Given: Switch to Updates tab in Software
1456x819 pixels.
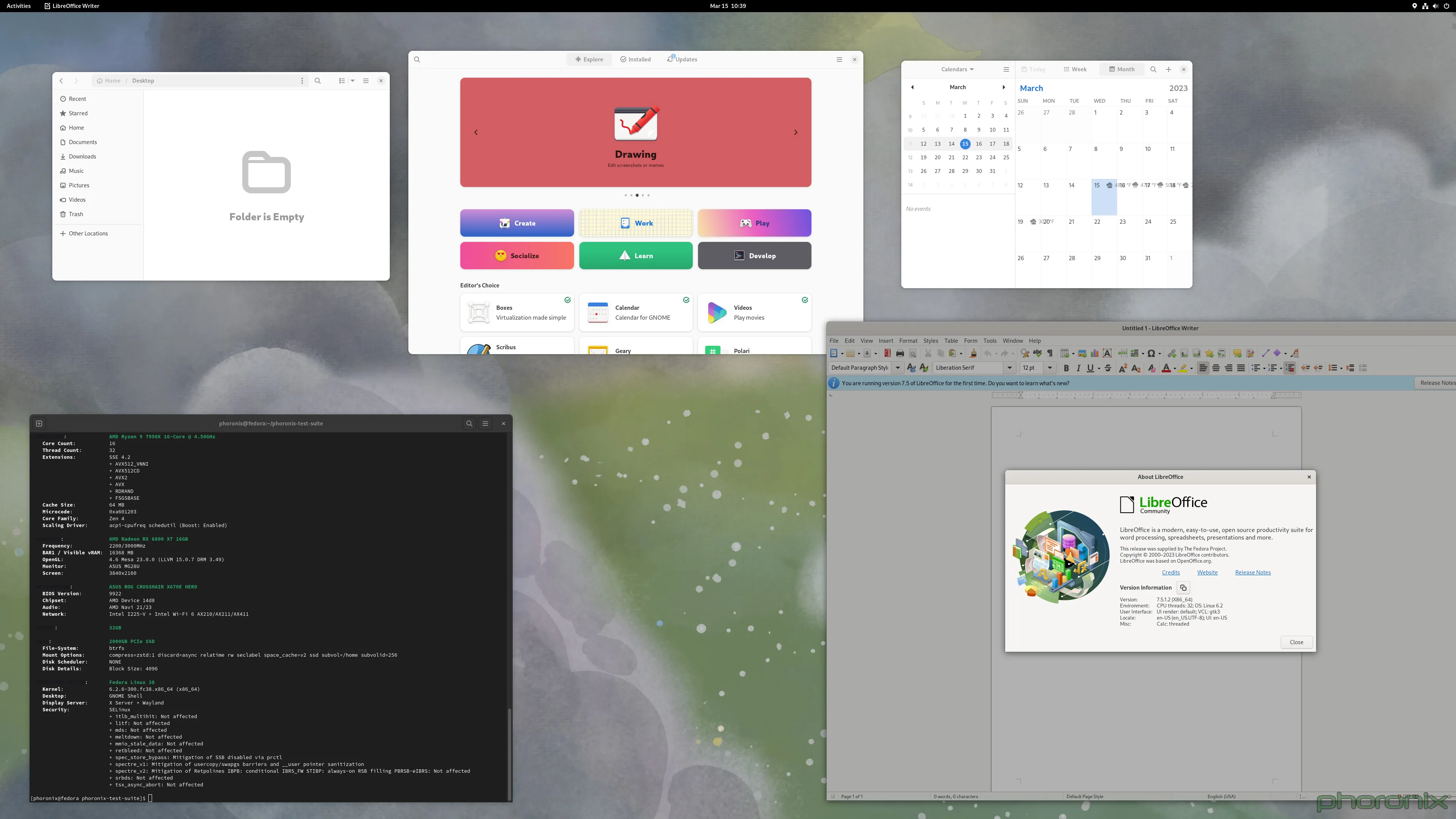Looking at the screenshot, I should [x=682, y=60].
